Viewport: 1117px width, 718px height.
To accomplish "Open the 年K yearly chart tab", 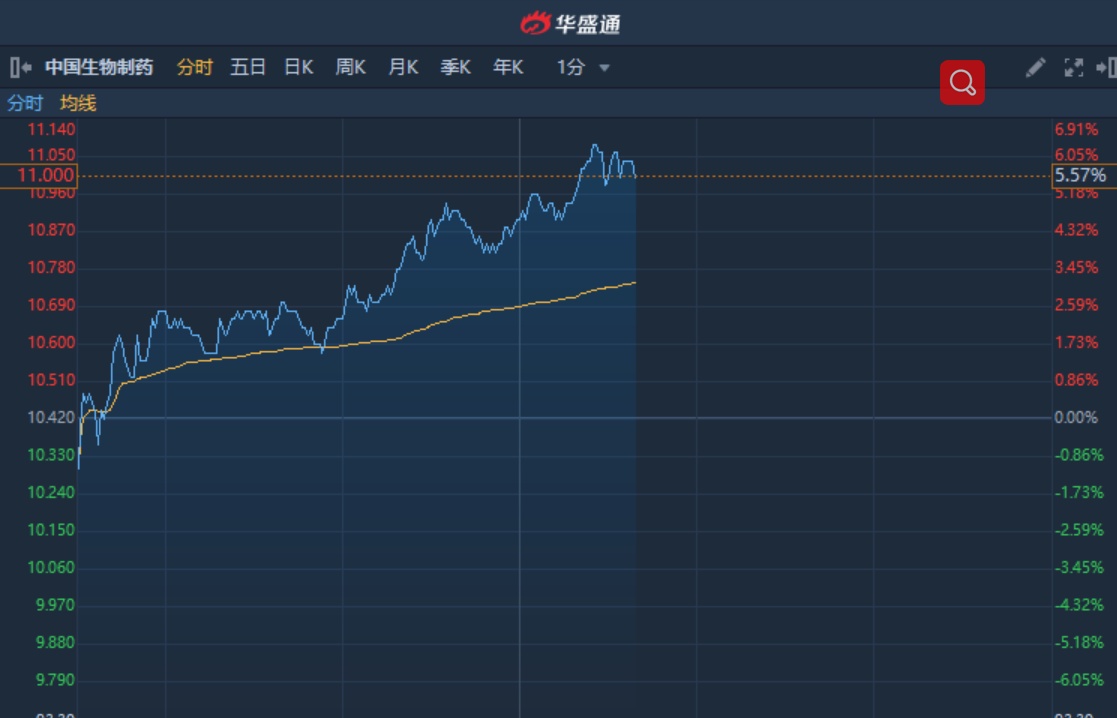I will click(508, 68).
